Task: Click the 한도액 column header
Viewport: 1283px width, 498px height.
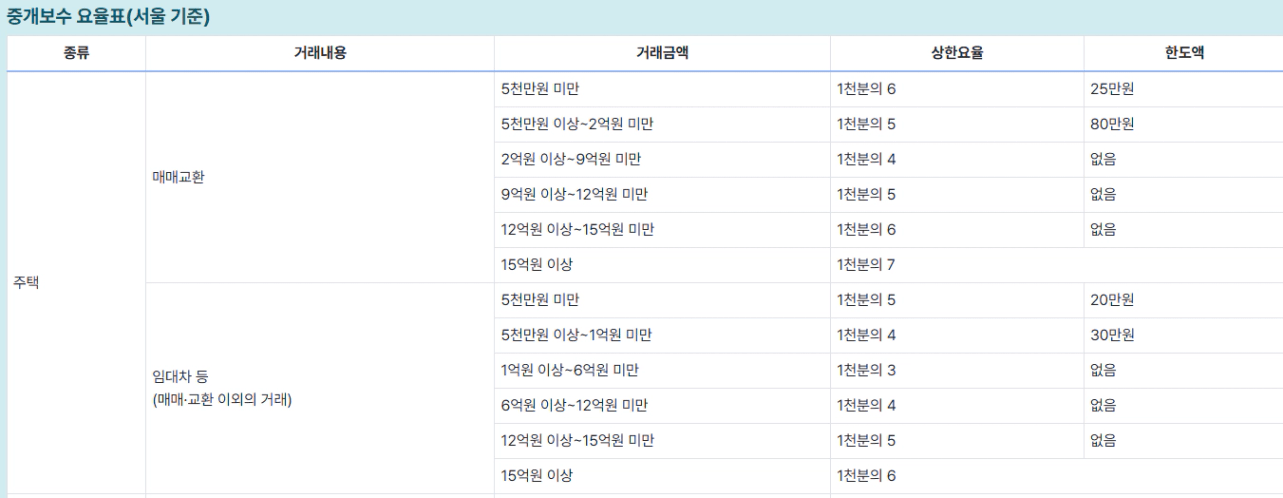Action: click(1183, 54)
